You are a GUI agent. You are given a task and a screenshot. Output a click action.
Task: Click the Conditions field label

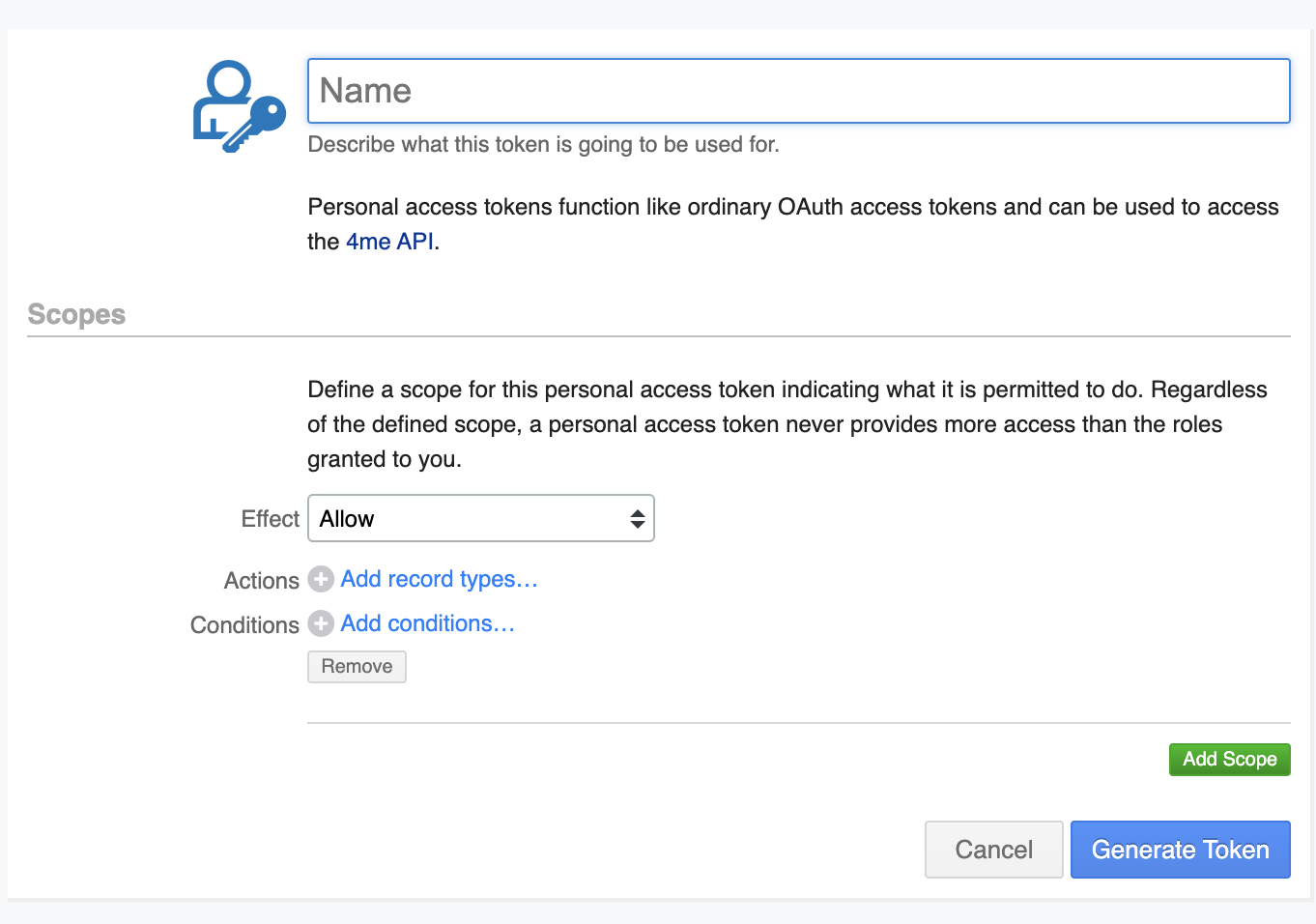pos(244,625)
